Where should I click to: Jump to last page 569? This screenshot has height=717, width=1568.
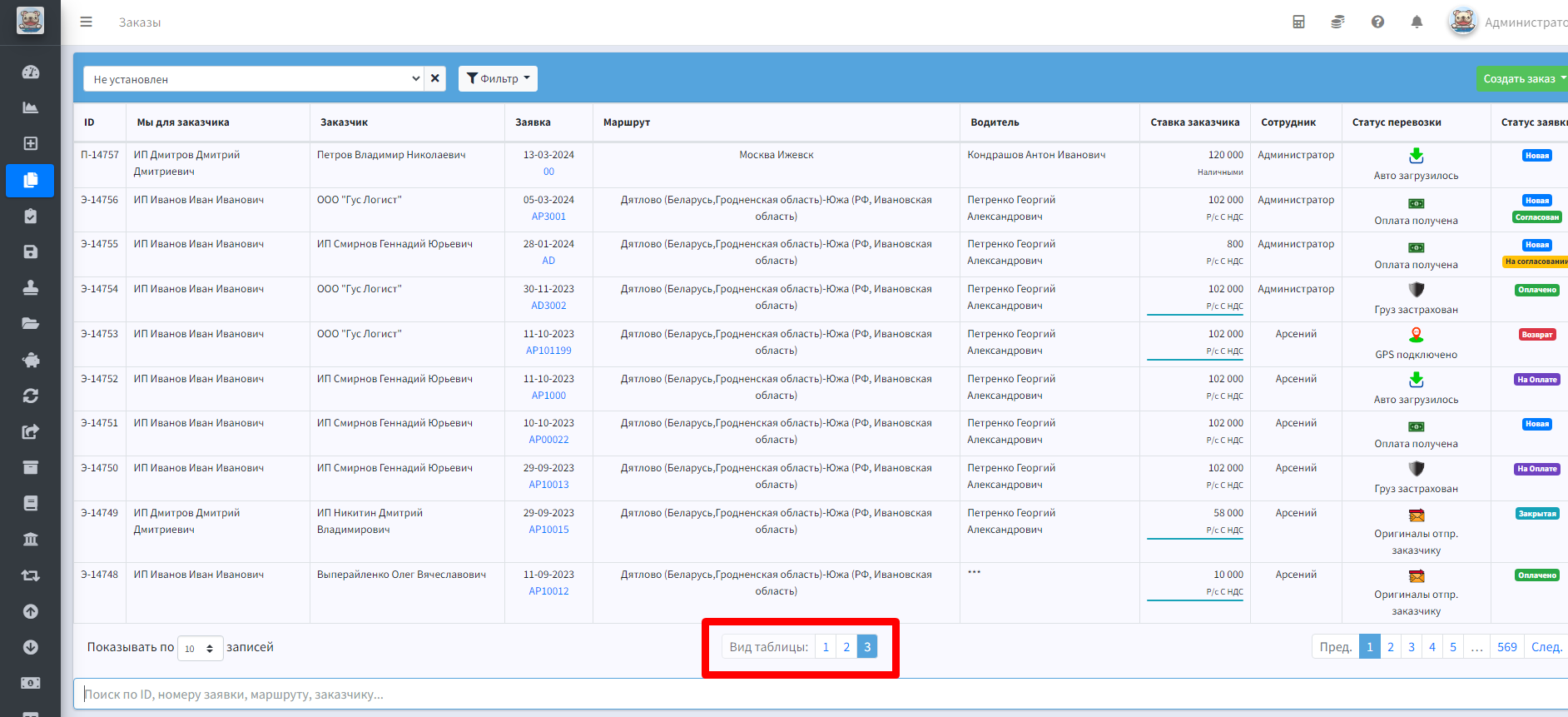1507,647
